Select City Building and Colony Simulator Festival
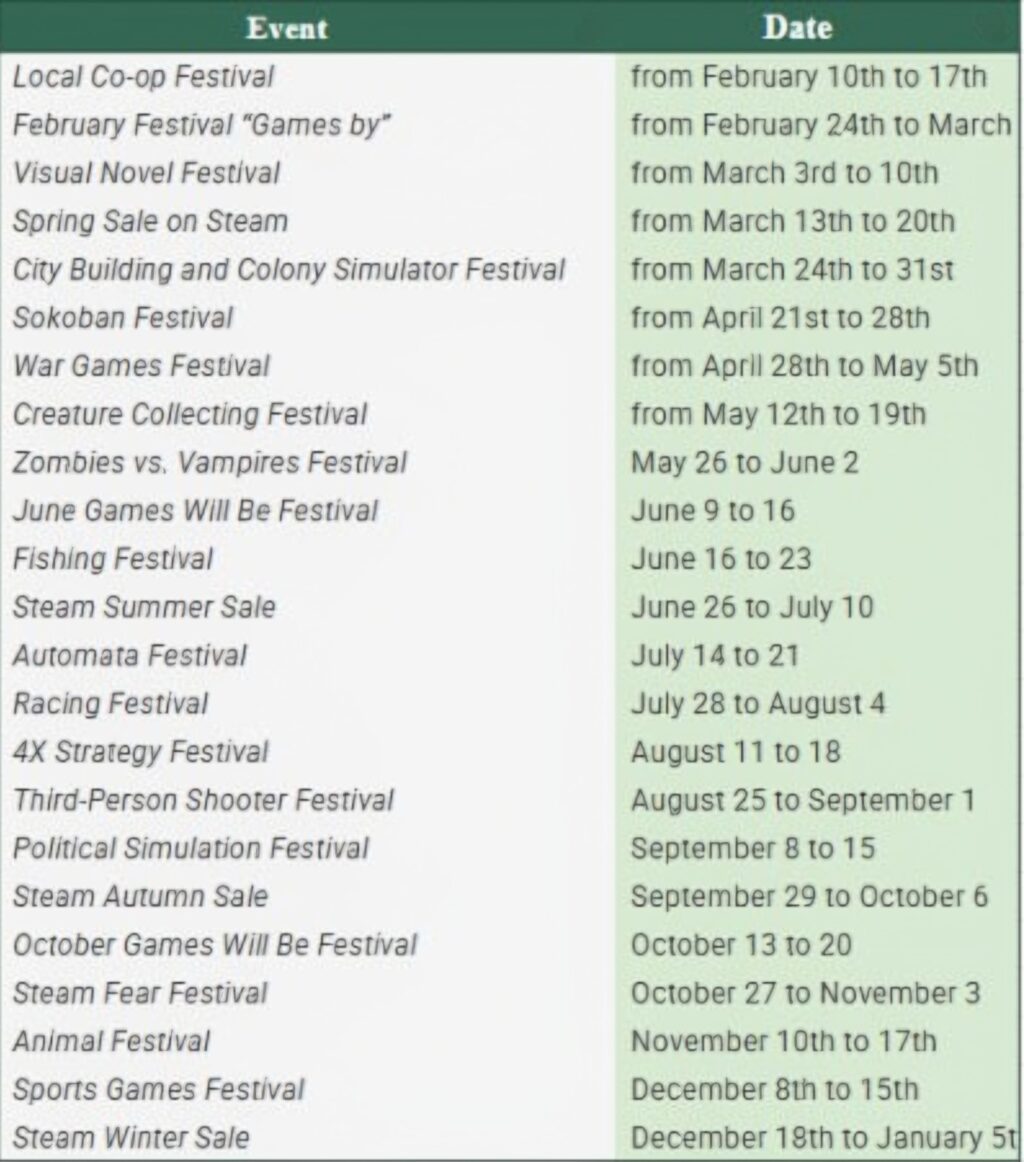Viewport: 1024px width, 1162px height. point(289,270)
